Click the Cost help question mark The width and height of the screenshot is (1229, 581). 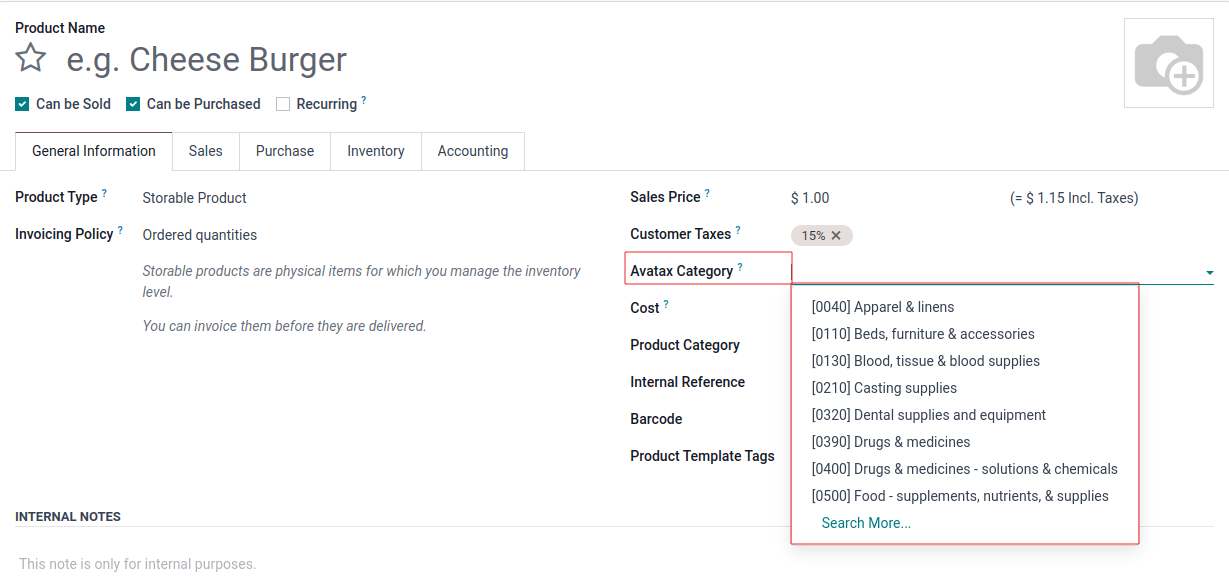(x=667, y=303)
